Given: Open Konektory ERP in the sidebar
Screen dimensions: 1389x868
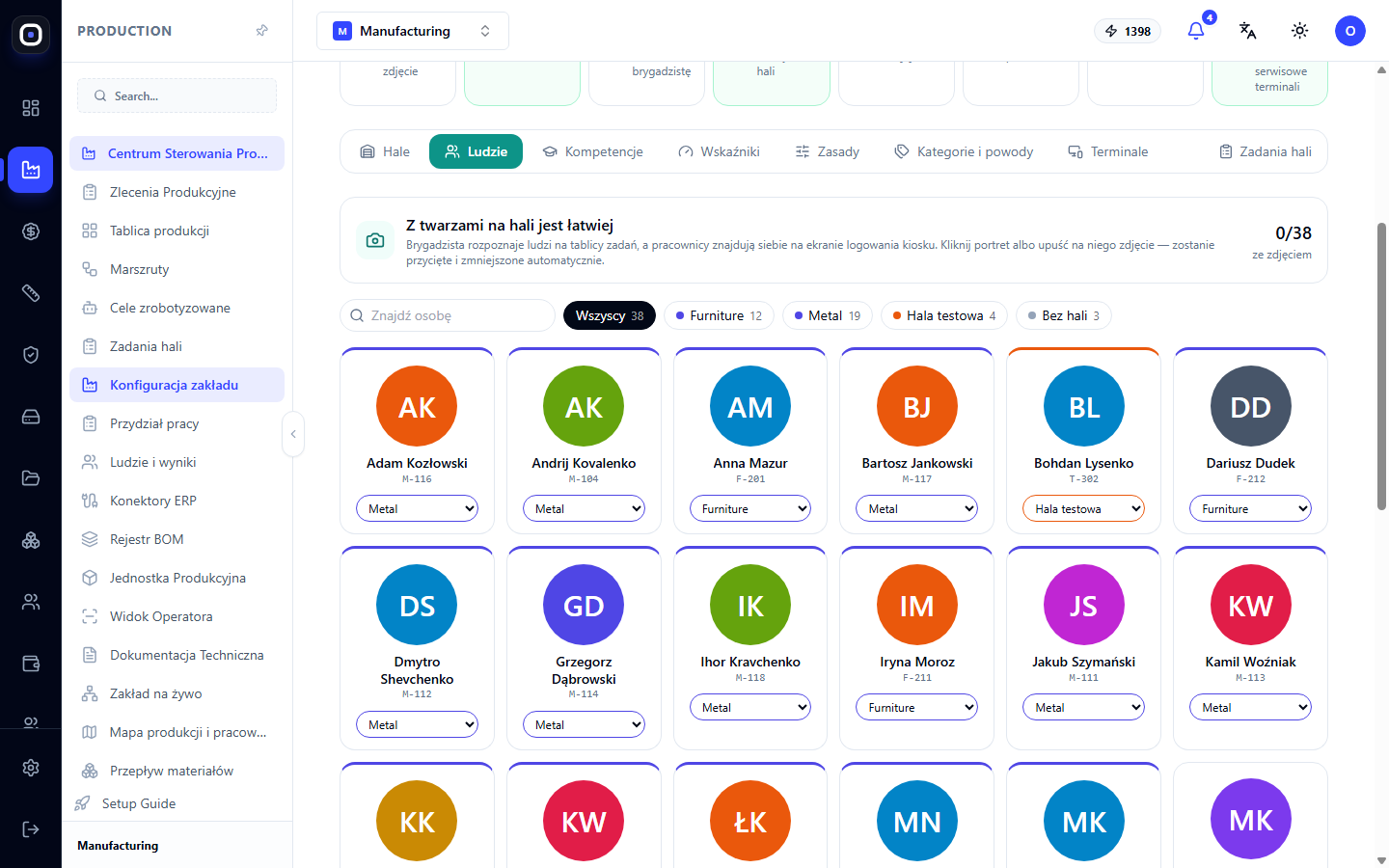Looking at the screenshot, I should tap(177, 501).
